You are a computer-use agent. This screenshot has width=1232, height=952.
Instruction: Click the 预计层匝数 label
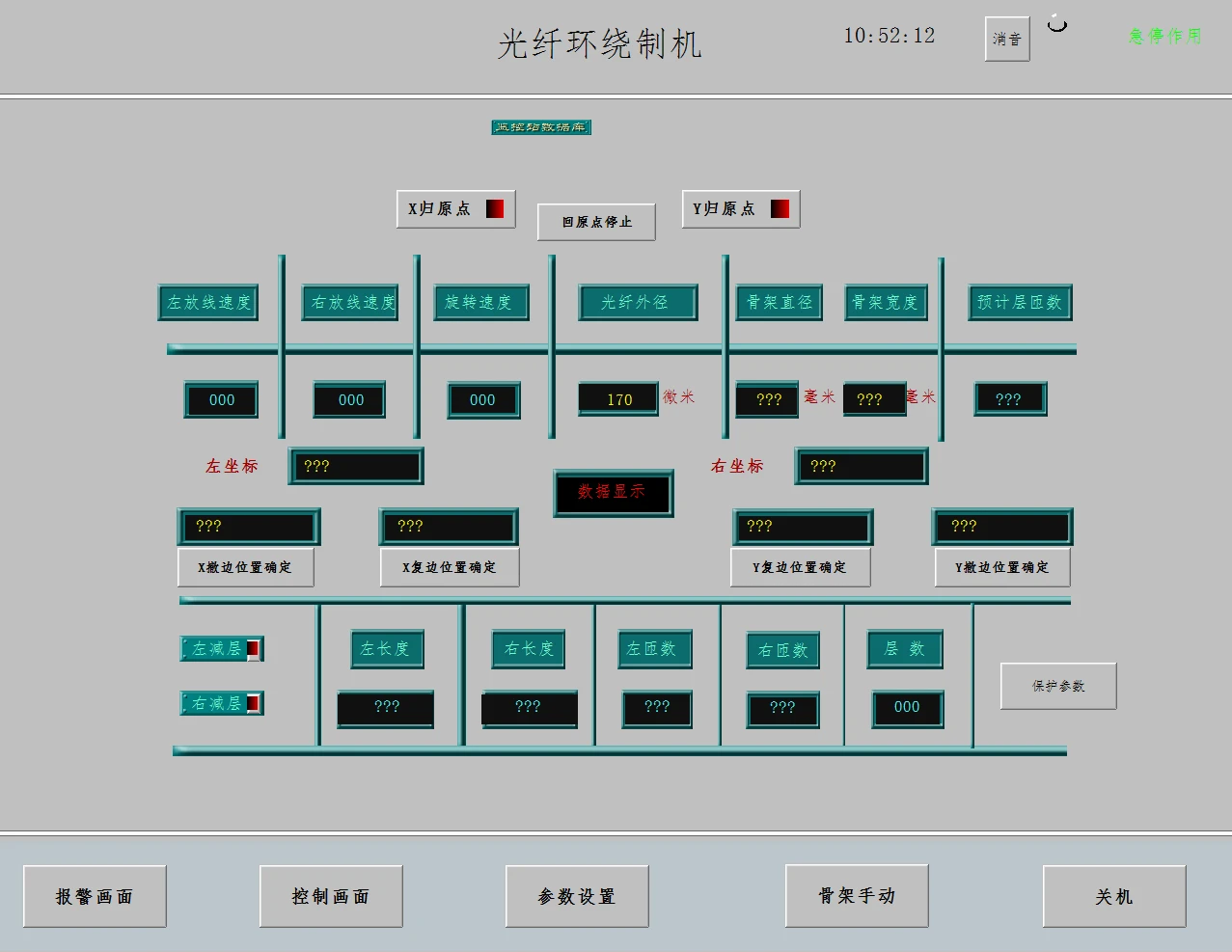tap(1020, 303)
